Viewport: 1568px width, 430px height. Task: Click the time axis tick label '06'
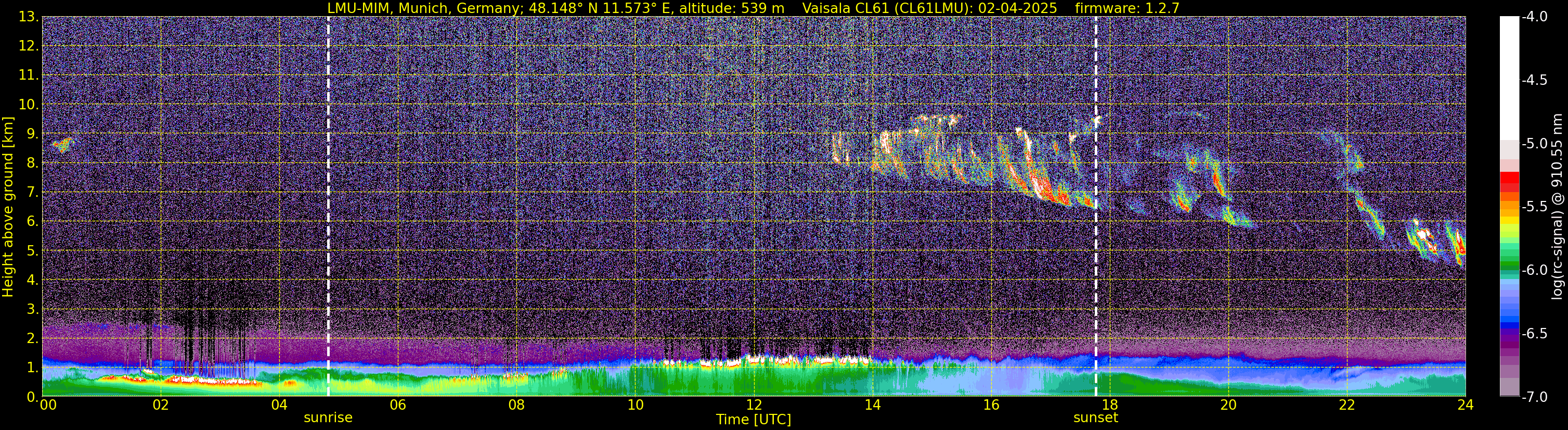point(398,405)
